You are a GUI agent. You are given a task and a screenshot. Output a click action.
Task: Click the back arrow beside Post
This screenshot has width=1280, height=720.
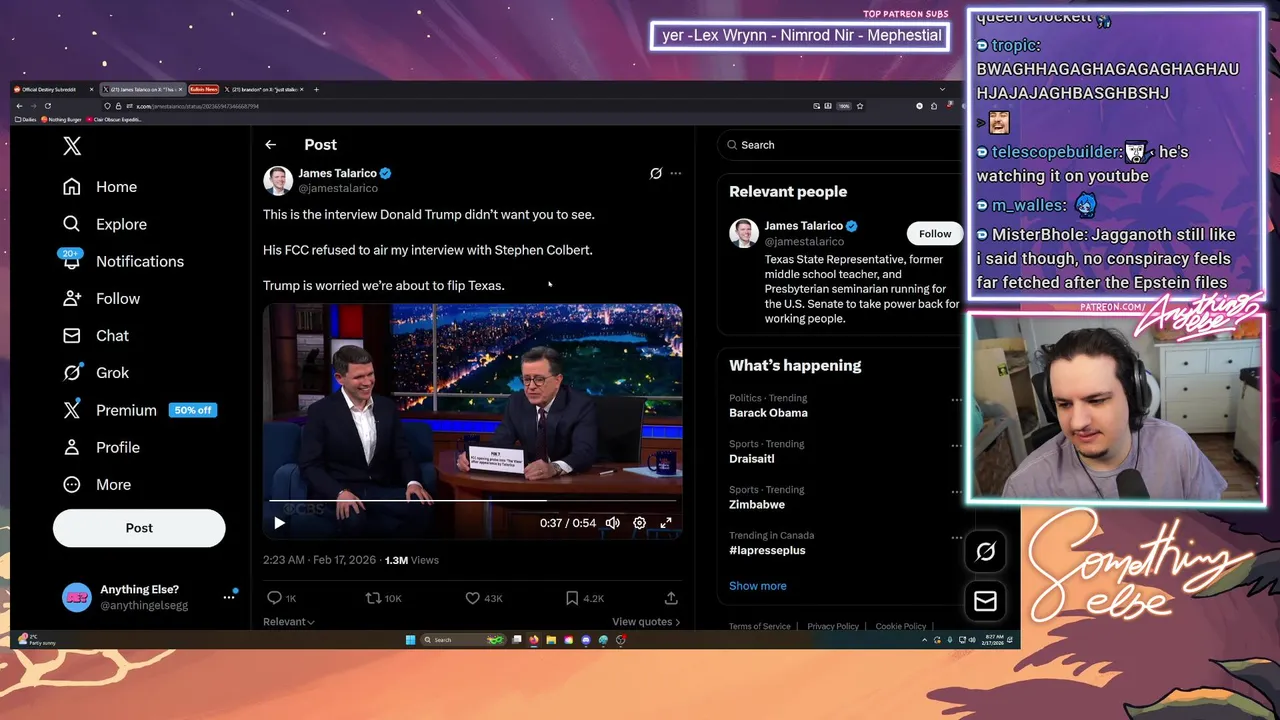270,145
